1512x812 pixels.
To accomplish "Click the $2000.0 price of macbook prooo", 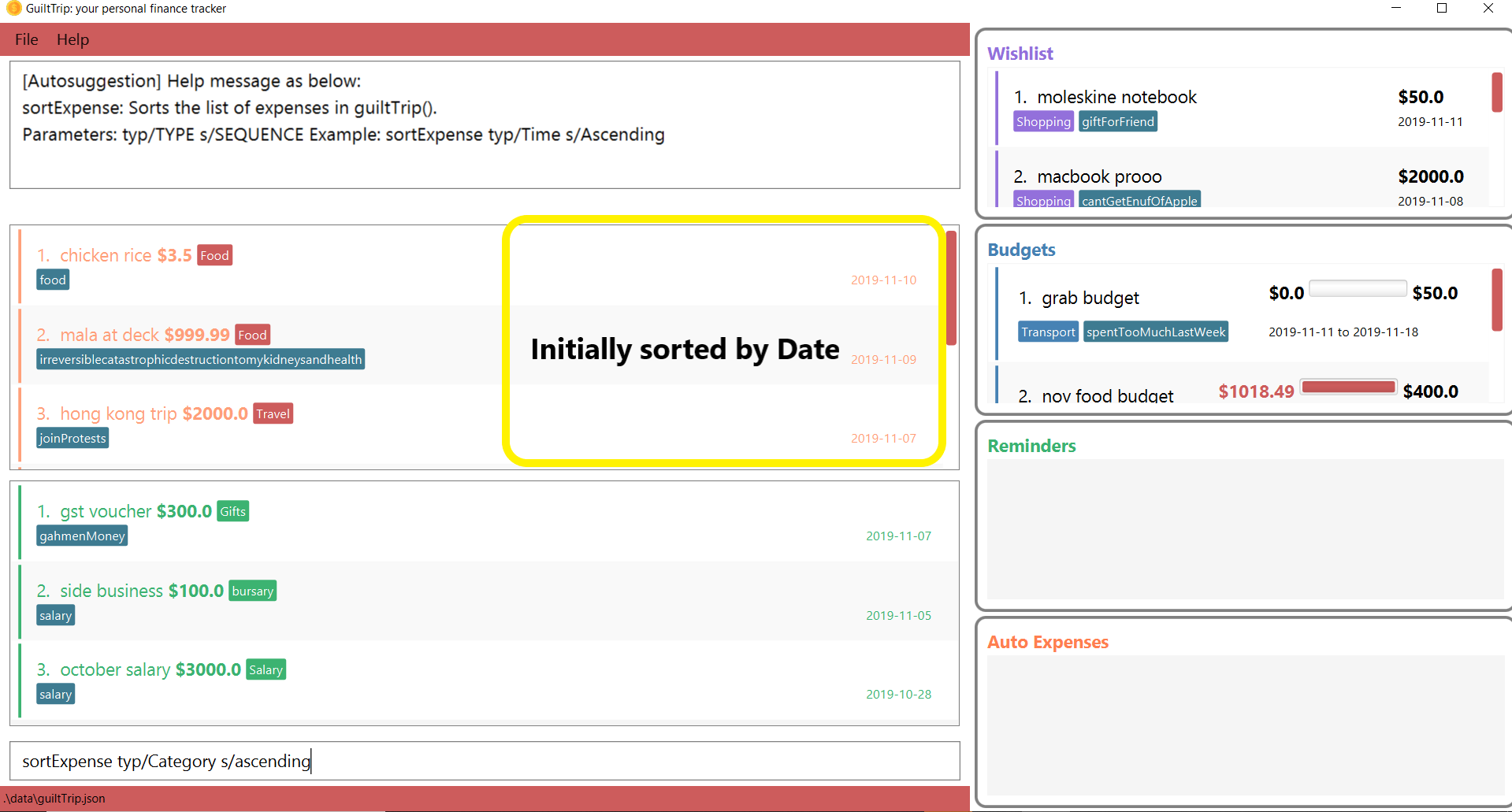I will coord(1431,176).
